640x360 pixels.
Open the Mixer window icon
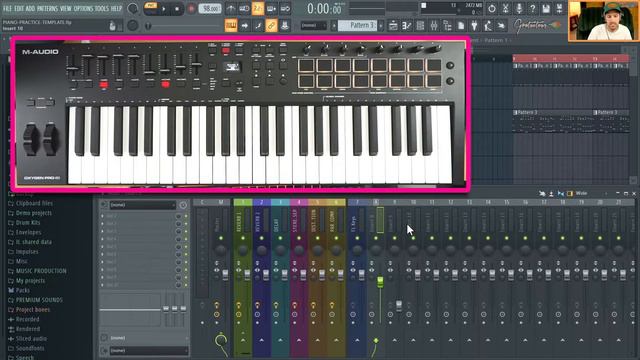434,26
